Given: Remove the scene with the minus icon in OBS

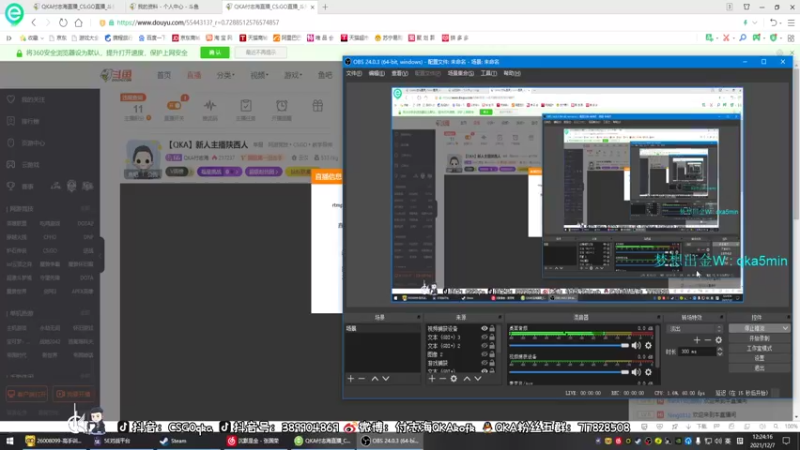Looking at the screenshot, I should [x=362, y=379].
